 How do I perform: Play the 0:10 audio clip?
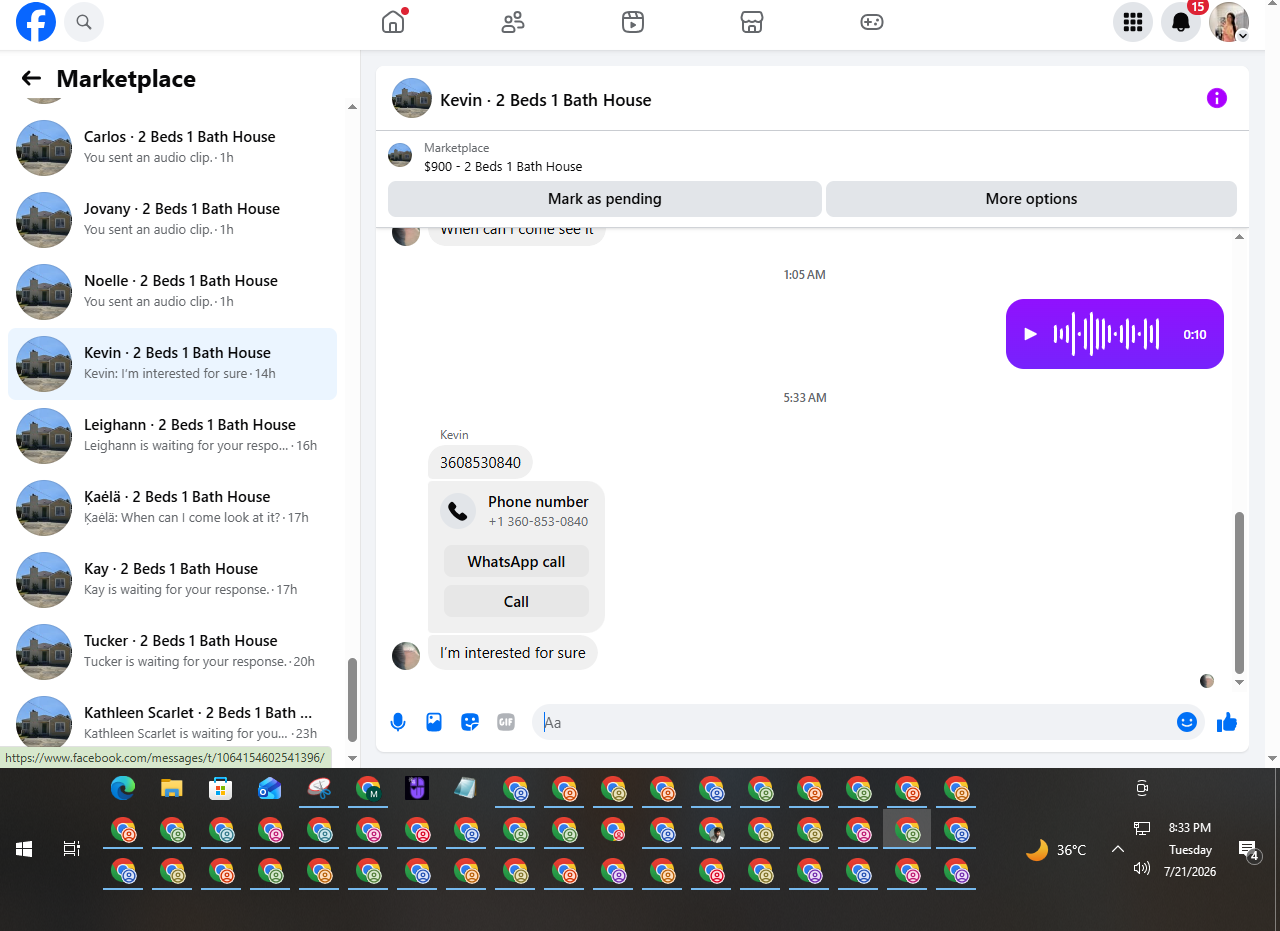pos(1030,334)
